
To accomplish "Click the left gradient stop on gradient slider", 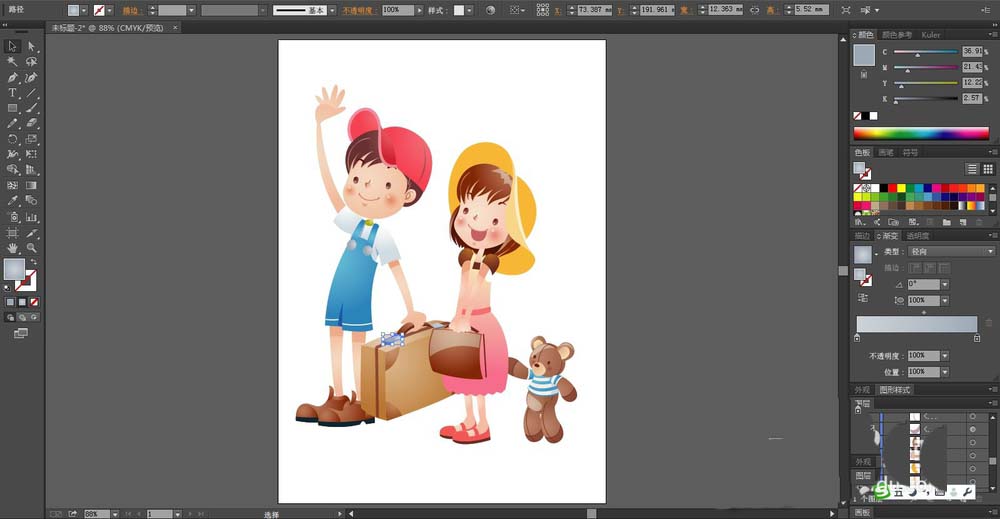I will tap(857, 338).
